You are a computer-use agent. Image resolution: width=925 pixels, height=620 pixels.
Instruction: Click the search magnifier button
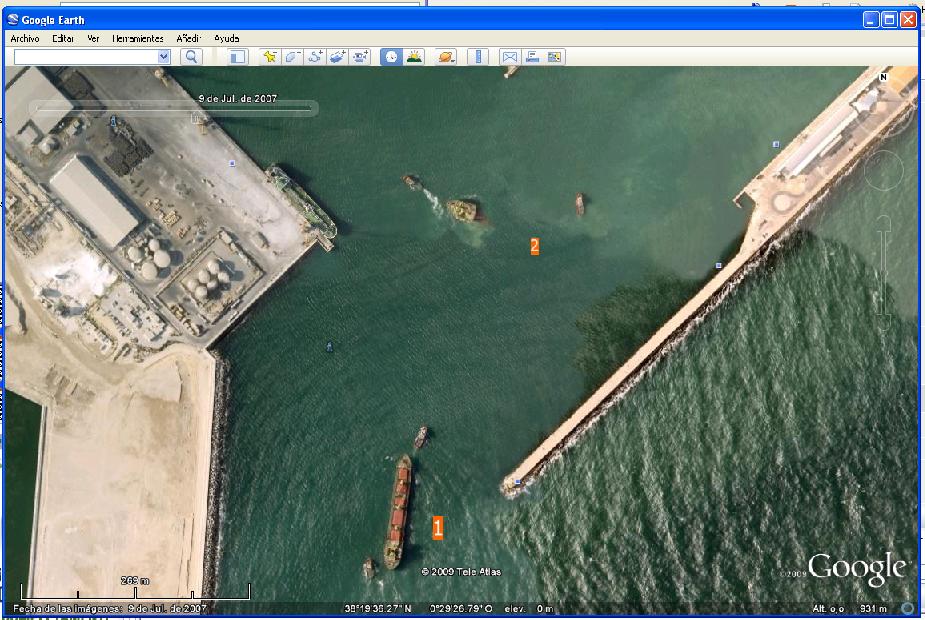tap(191, 57)
